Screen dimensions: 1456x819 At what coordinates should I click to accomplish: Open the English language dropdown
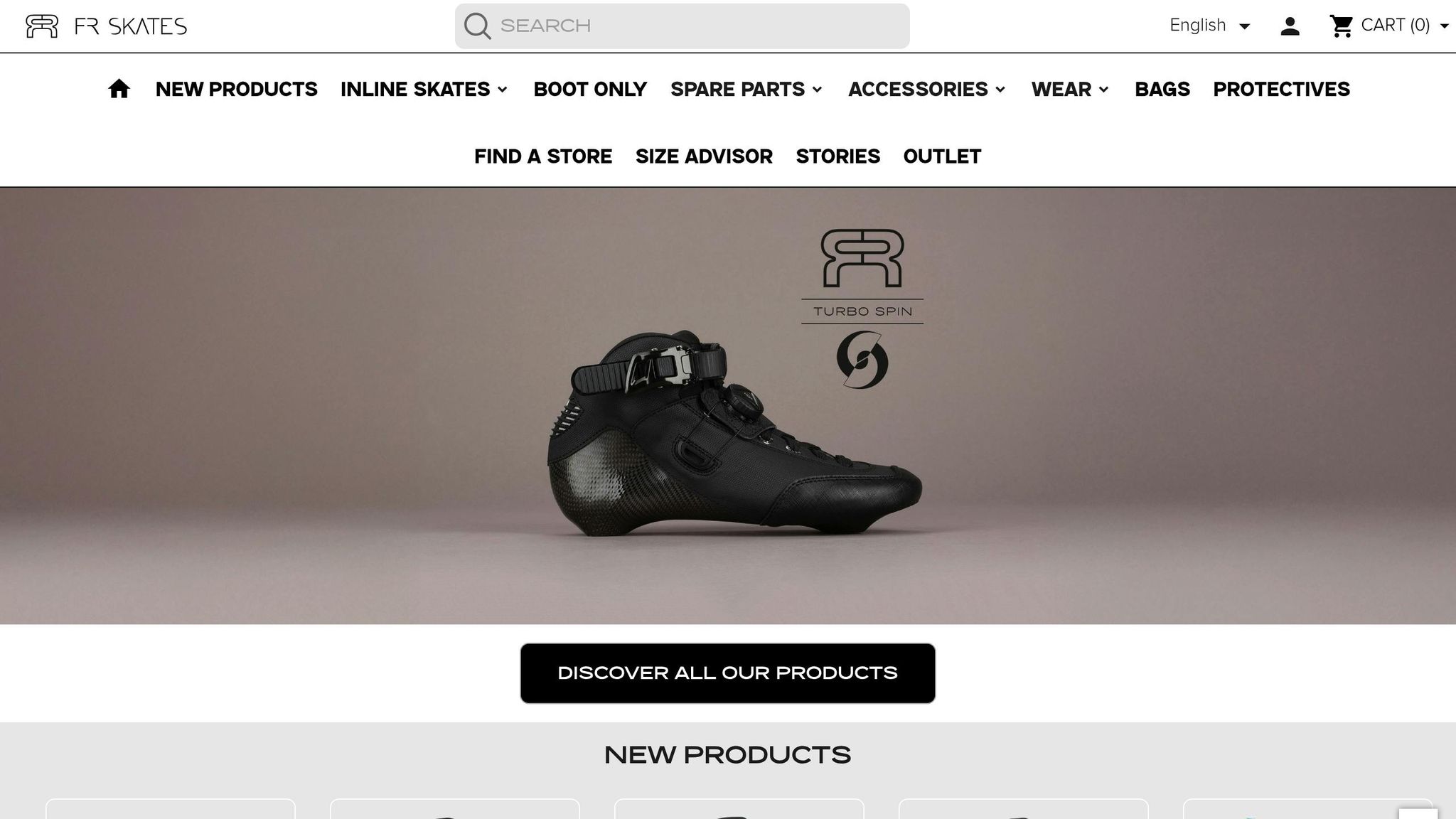(x=1210, y=26)
